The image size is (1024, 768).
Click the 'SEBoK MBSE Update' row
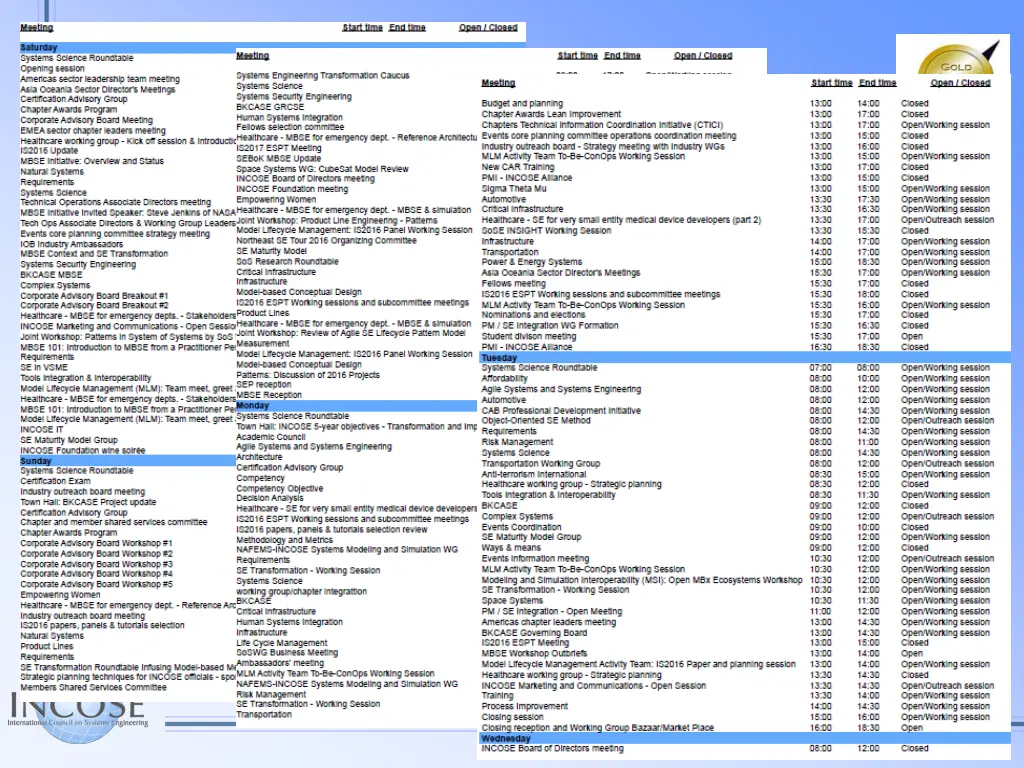(x=278, y=159)
